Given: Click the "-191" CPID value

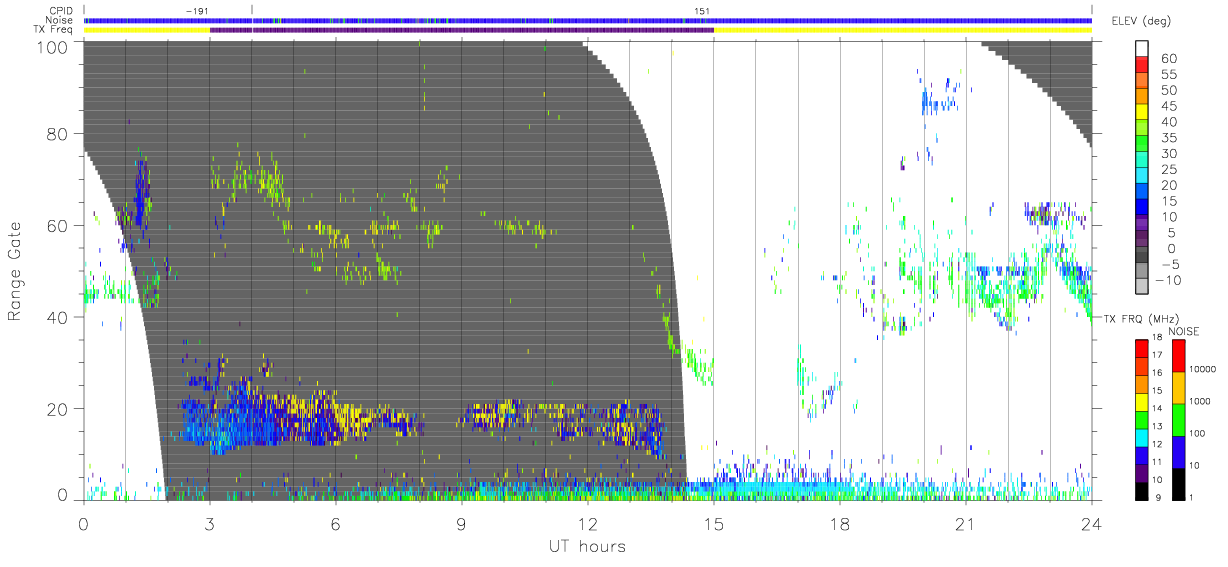Looking at the screenshot, I should [196, 11].
